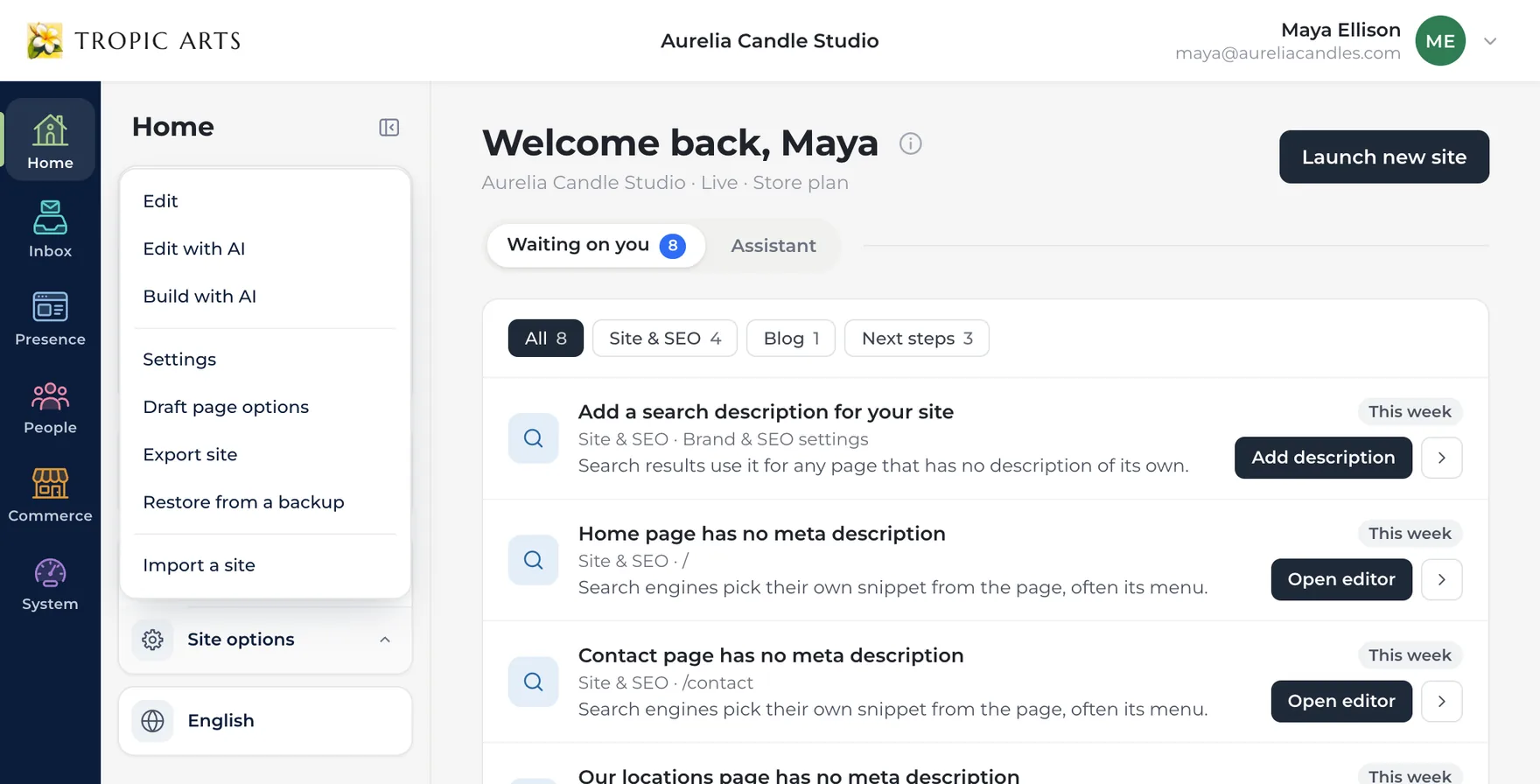This screenshot has width=1540, height=784.
Task: Open the Home section in sidebar
Action: 50,141
